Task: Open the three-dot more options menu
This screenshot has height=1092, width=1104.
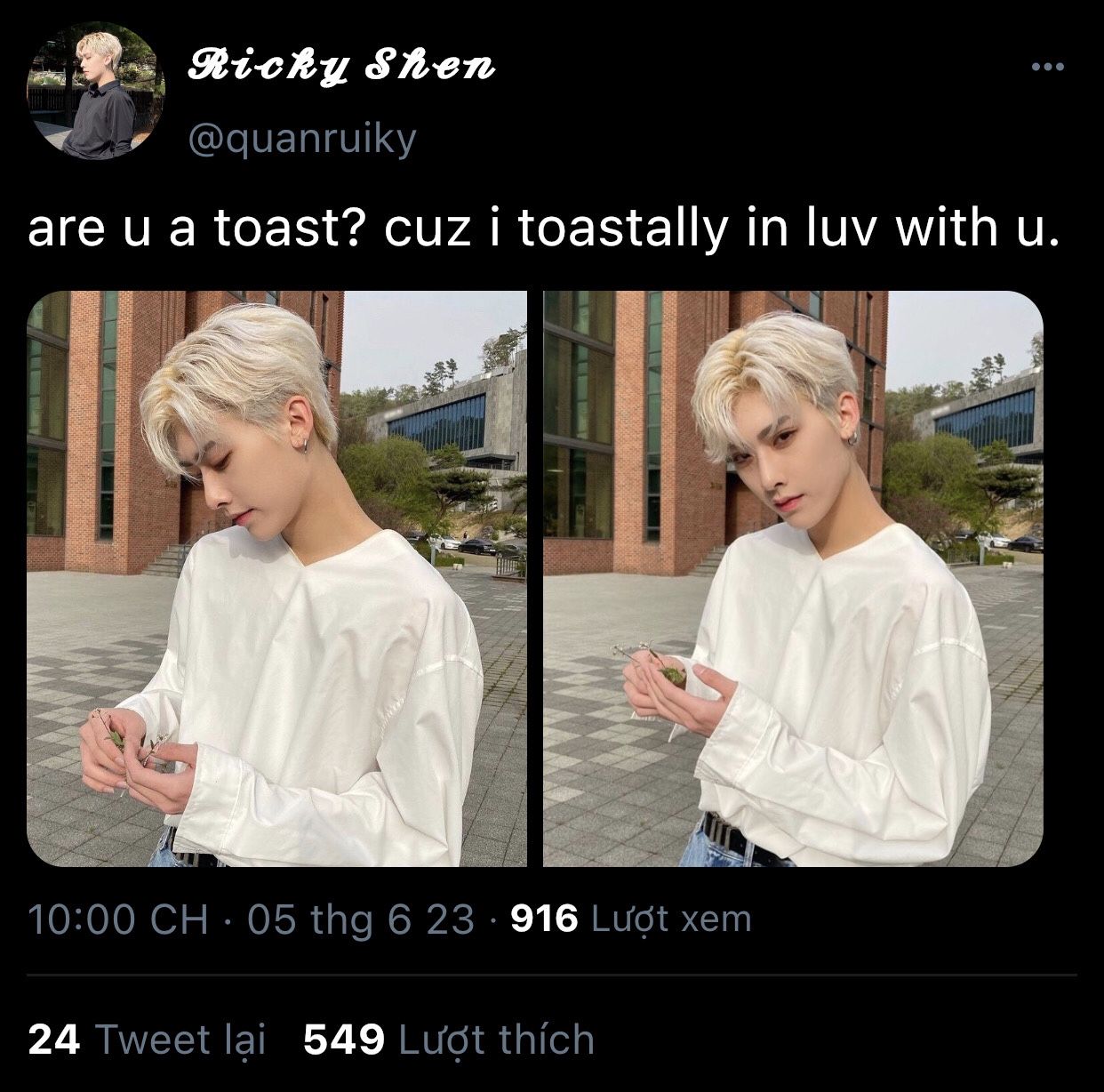Action: point(1047,67)
